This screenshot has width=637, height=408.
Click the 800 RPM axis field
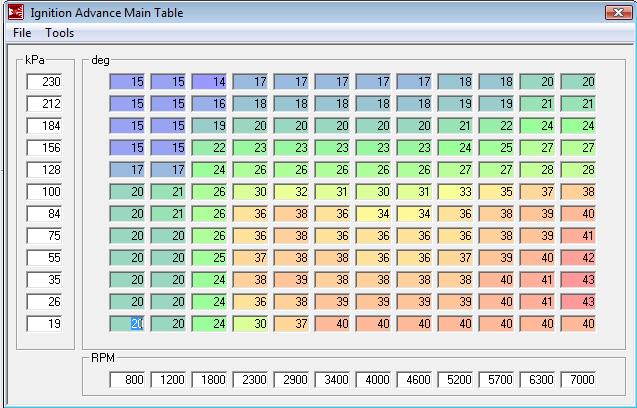tap(127, 380)
